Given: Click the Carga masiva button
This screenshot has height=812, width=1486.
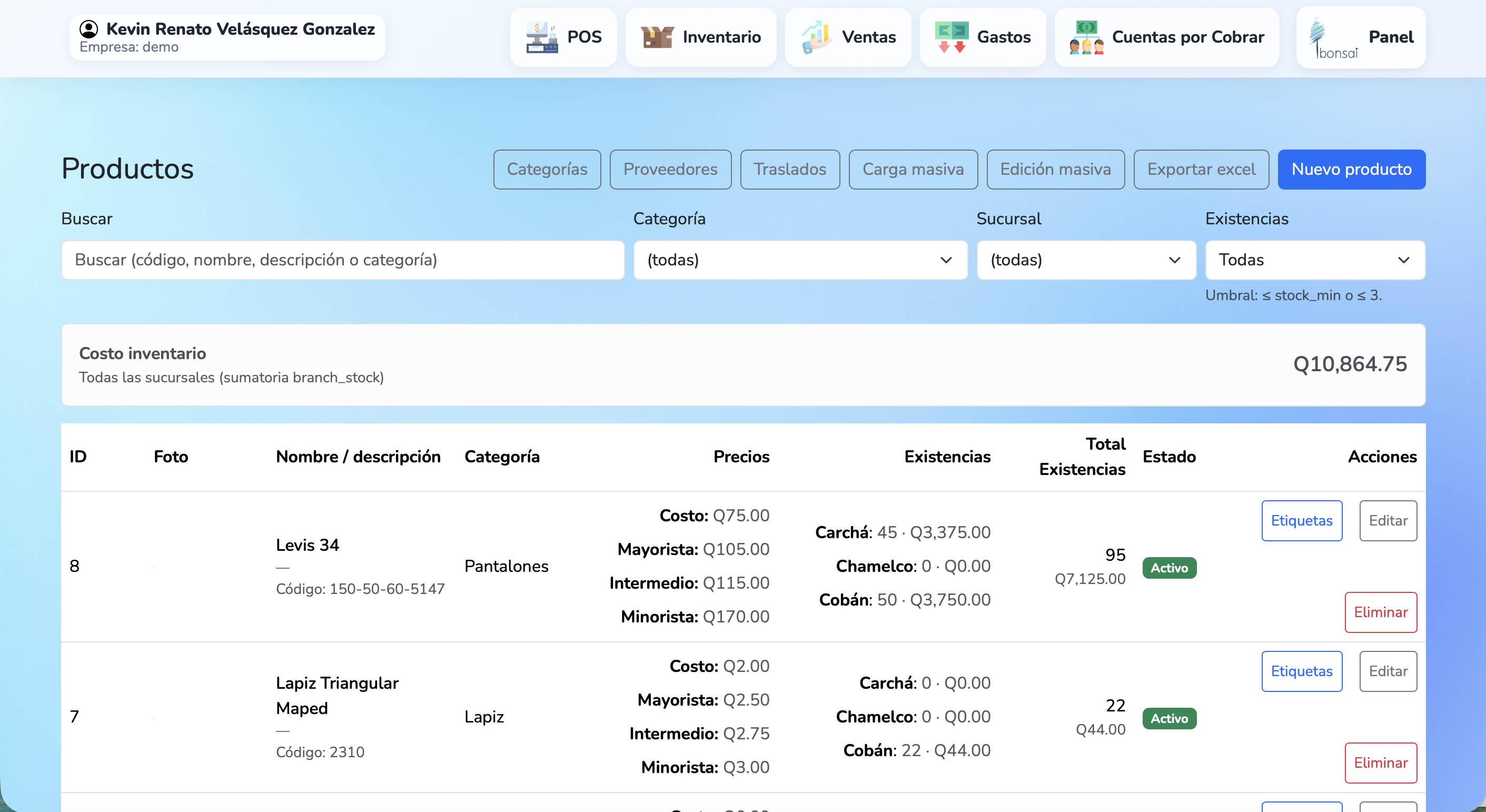Looking at the screenshot, I should (x=913, y=170).
